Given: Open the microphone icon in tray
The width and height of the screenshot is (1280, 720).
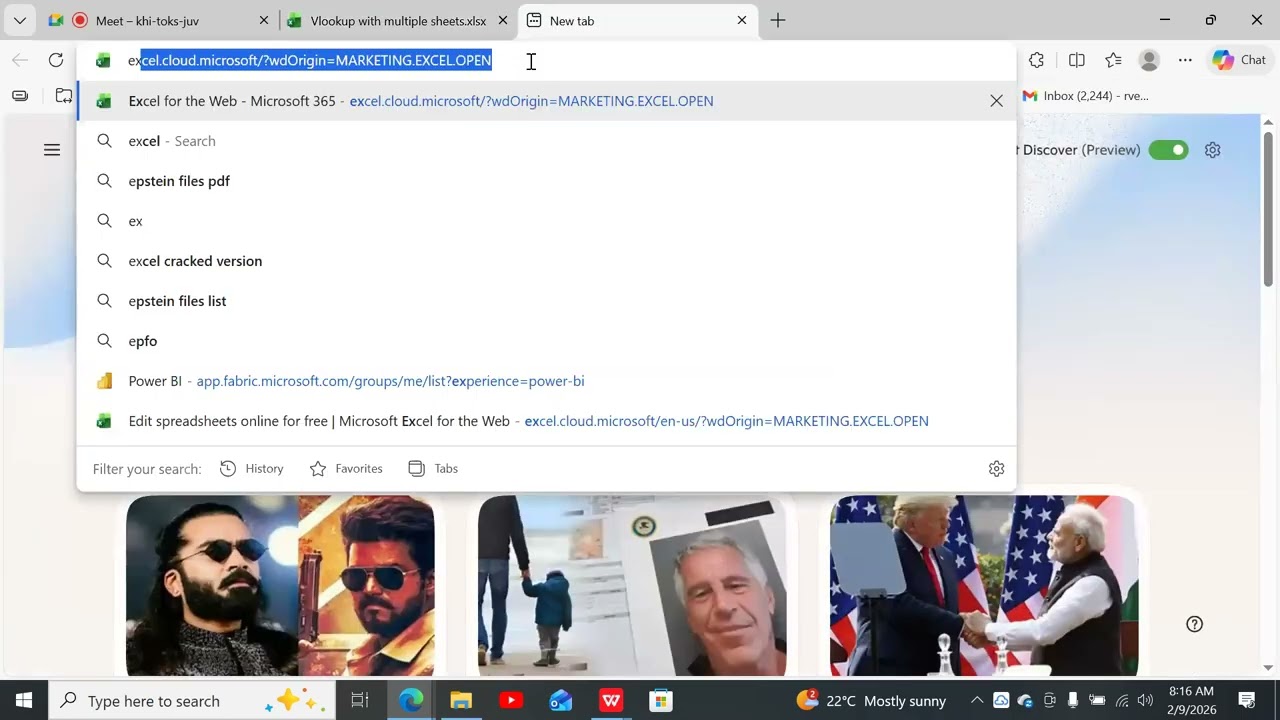Looking at the screenshot, I should click(x=1073, y=700).
